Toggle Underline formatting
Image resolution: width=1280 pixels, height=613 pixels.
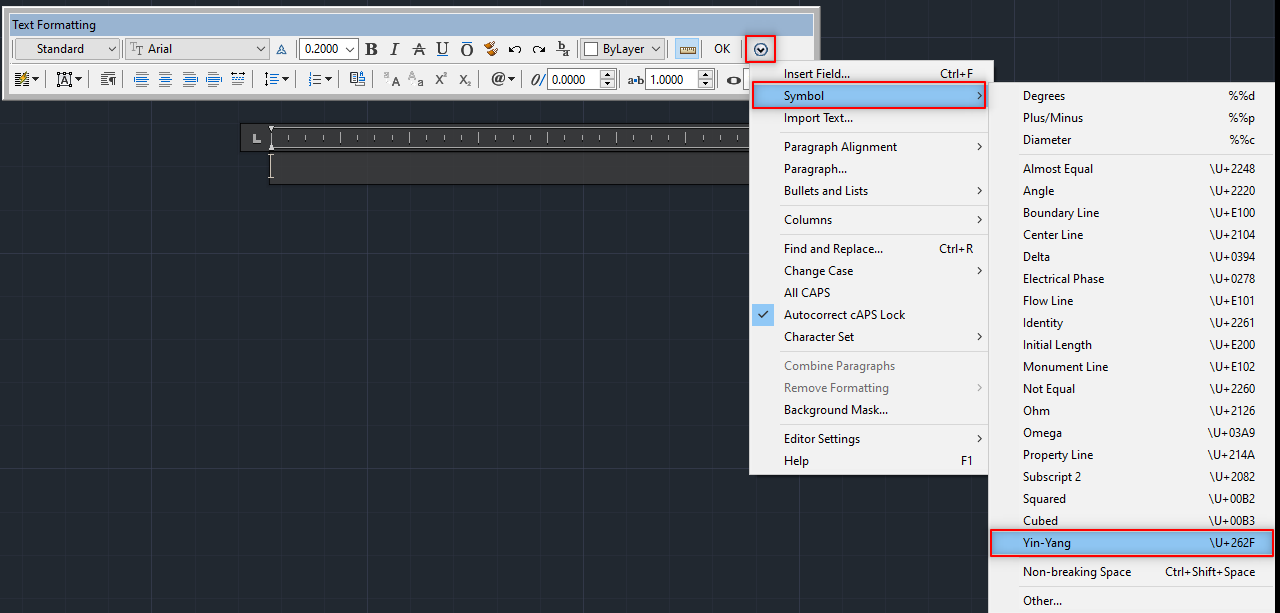[x=442, y=49]
